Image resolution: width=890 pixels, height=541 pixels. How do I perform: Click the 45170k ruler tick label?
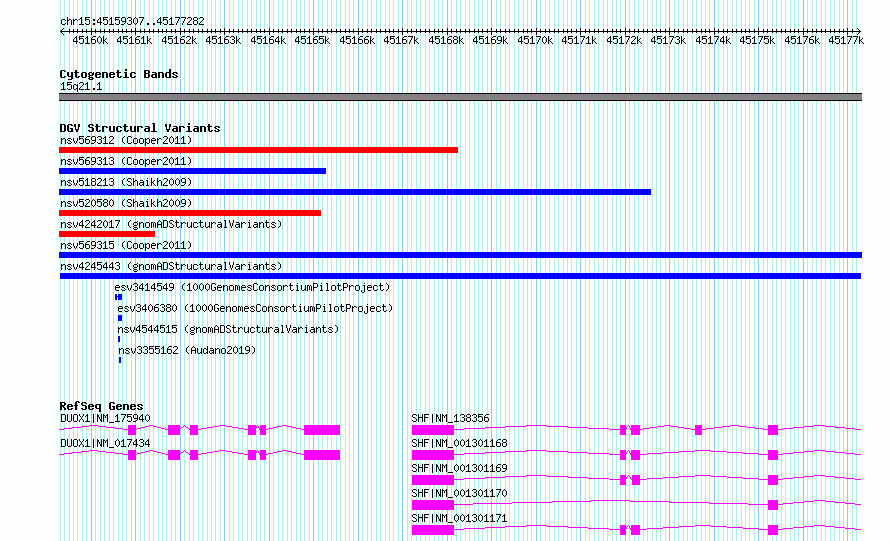pos(535,40)
